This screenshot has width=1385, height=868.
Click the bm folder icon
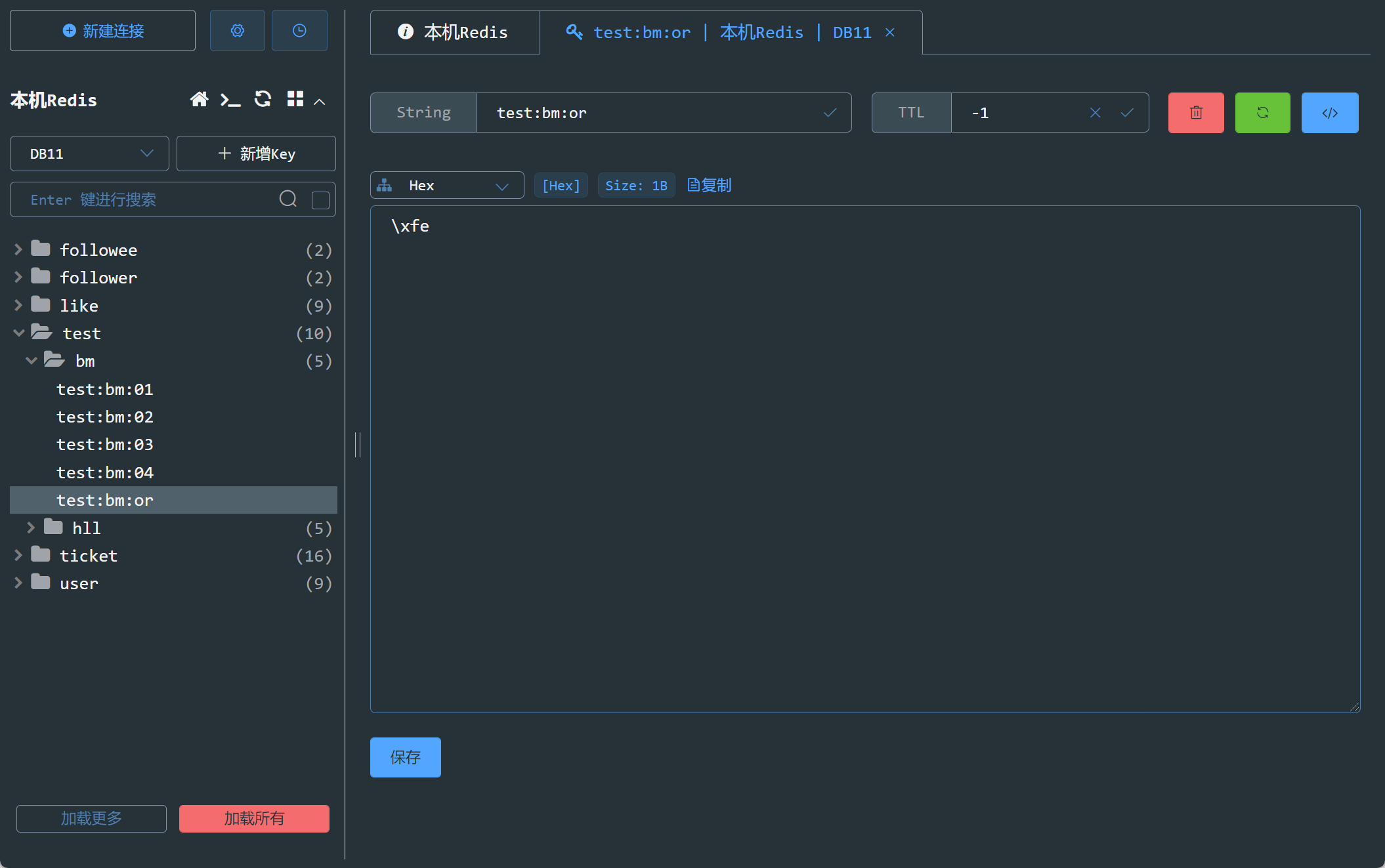(x=54, y=360)
